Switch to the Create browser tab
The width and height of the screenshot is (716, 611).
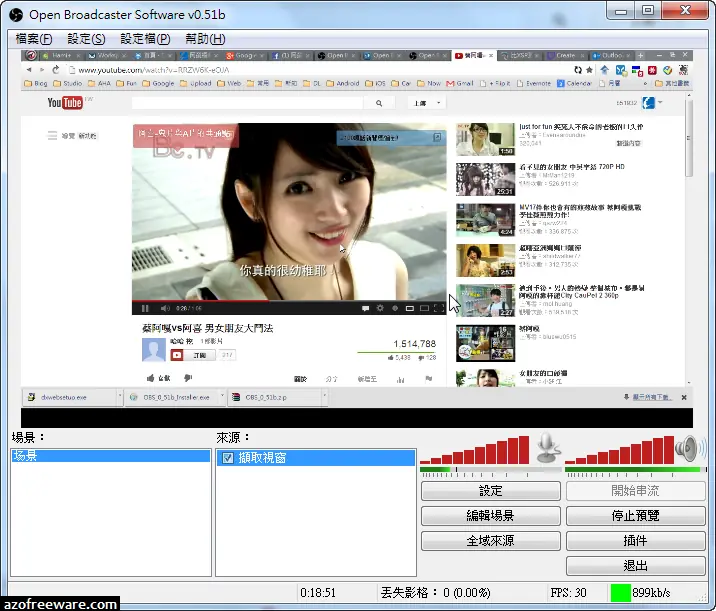(565, 55)
